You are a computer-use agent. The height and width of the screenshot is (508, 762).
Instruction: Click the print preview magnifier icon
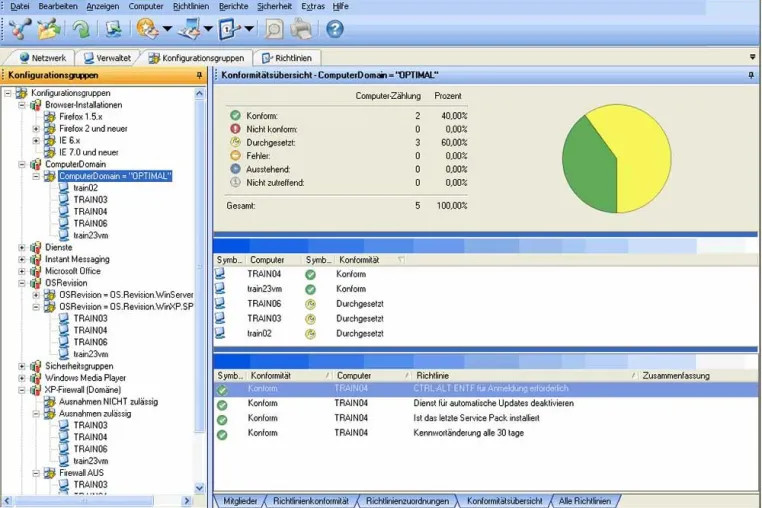pyautogui.click(x=274, y=29)
